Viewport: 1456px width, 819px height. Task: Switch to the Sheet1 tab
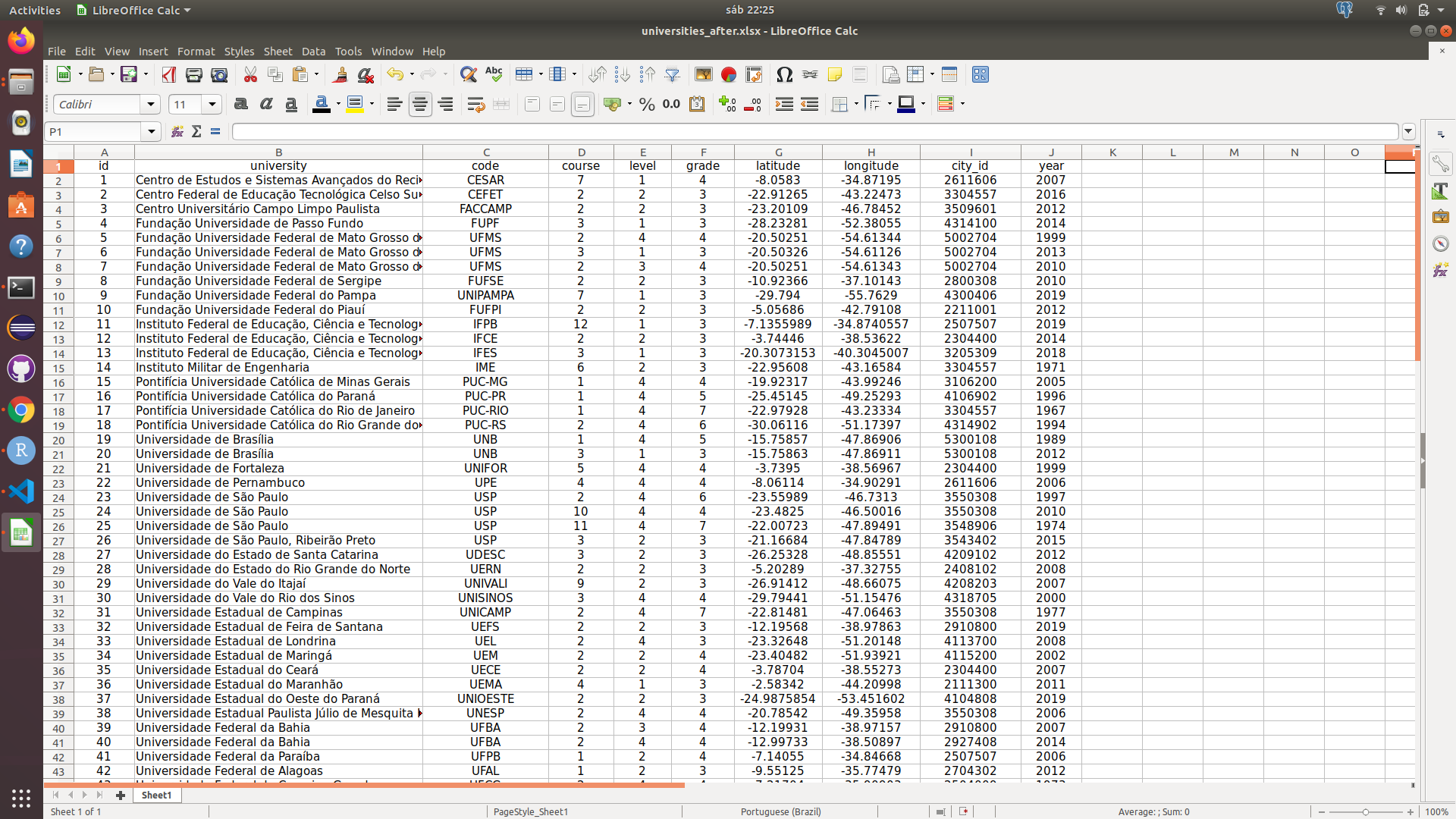point(156,795)
